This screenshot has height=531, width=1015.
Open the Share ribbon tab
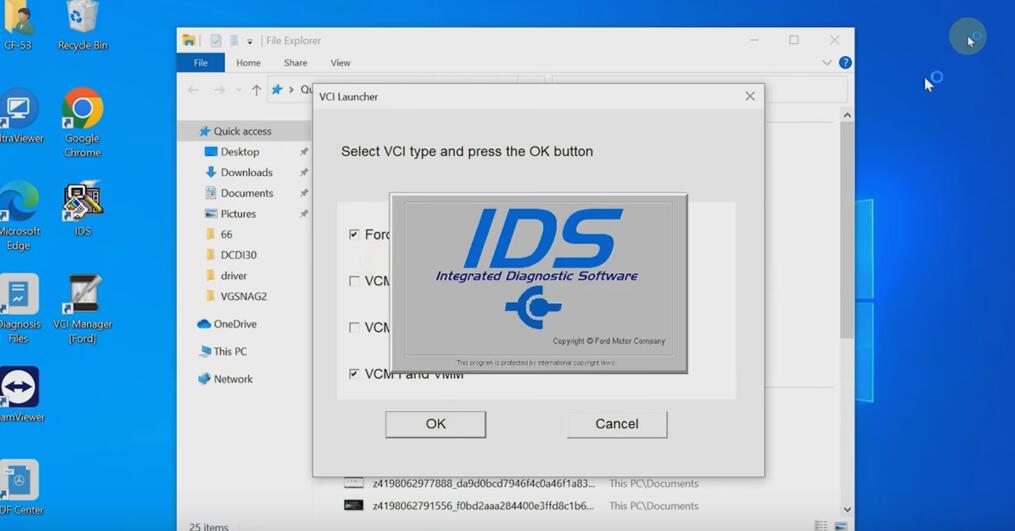(x=295, y=63)
